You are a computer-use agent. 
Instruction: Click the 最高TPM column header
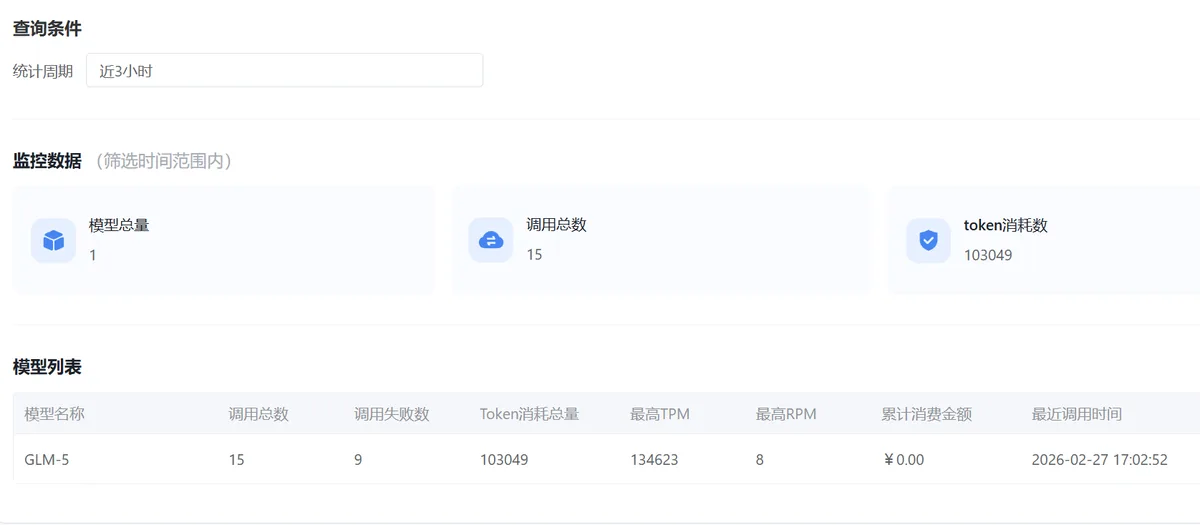click(x=660, y=414)
